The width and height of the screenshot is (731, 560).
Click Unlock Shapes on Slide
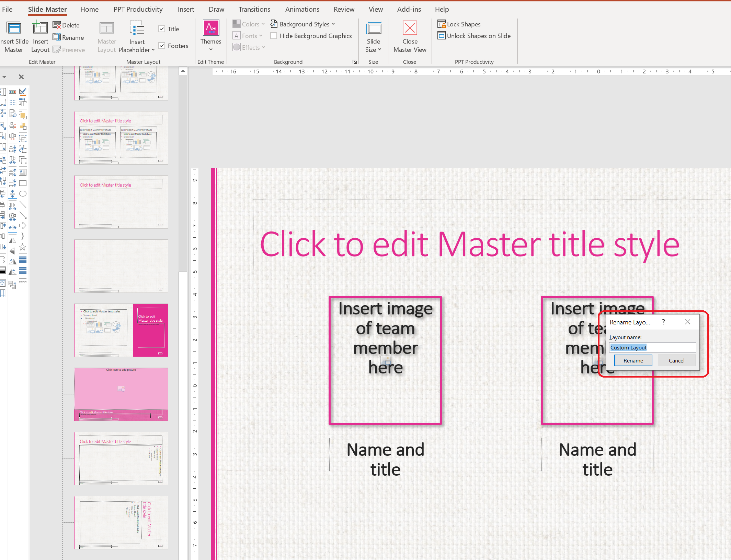(474, 35)
